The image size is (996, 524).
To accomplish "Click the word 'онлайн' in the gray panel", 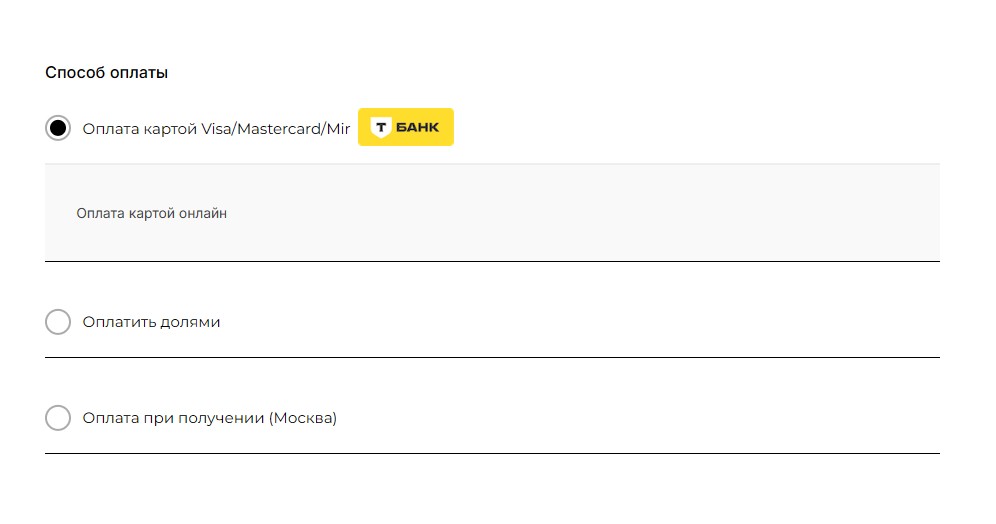I will [204, 213].
